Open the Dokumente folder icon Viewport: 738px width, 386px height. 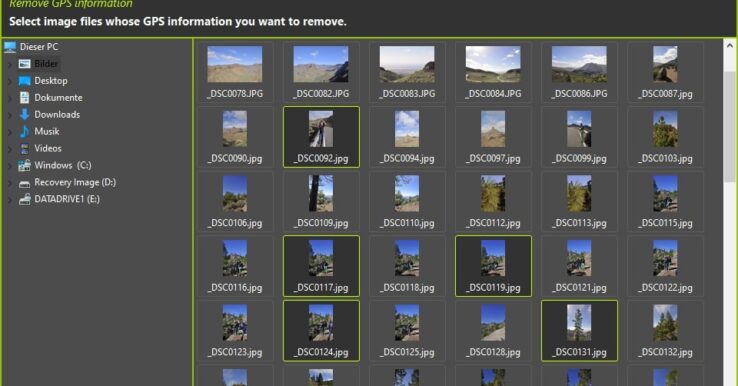24,97
